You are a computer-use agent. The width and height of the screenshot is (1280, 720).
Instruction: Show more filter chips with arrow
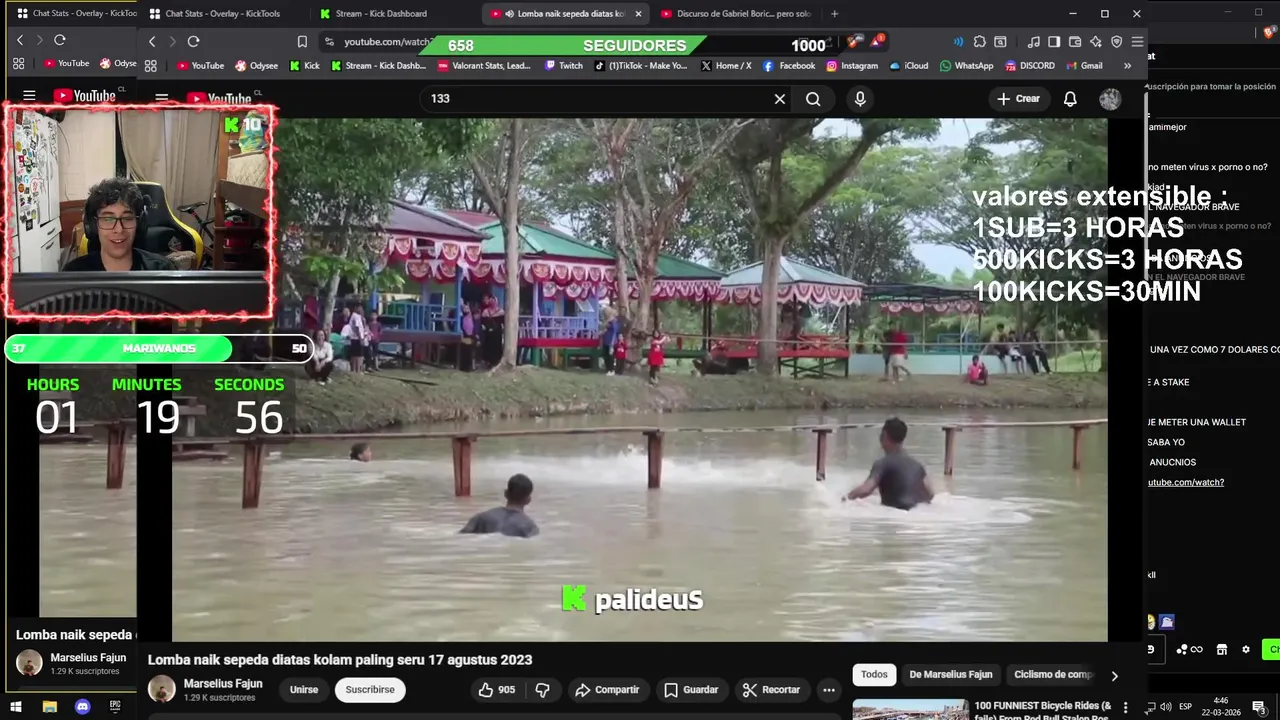coord(1114,676)
